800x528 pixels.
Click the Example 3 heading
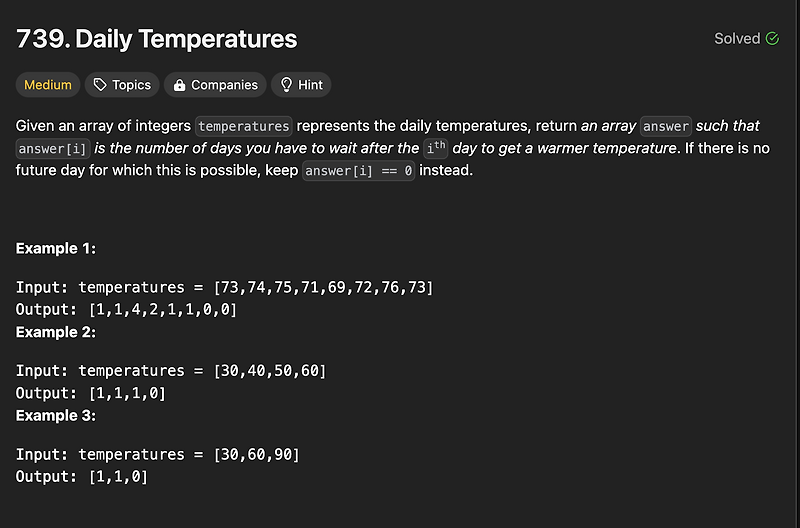[56, 416]
